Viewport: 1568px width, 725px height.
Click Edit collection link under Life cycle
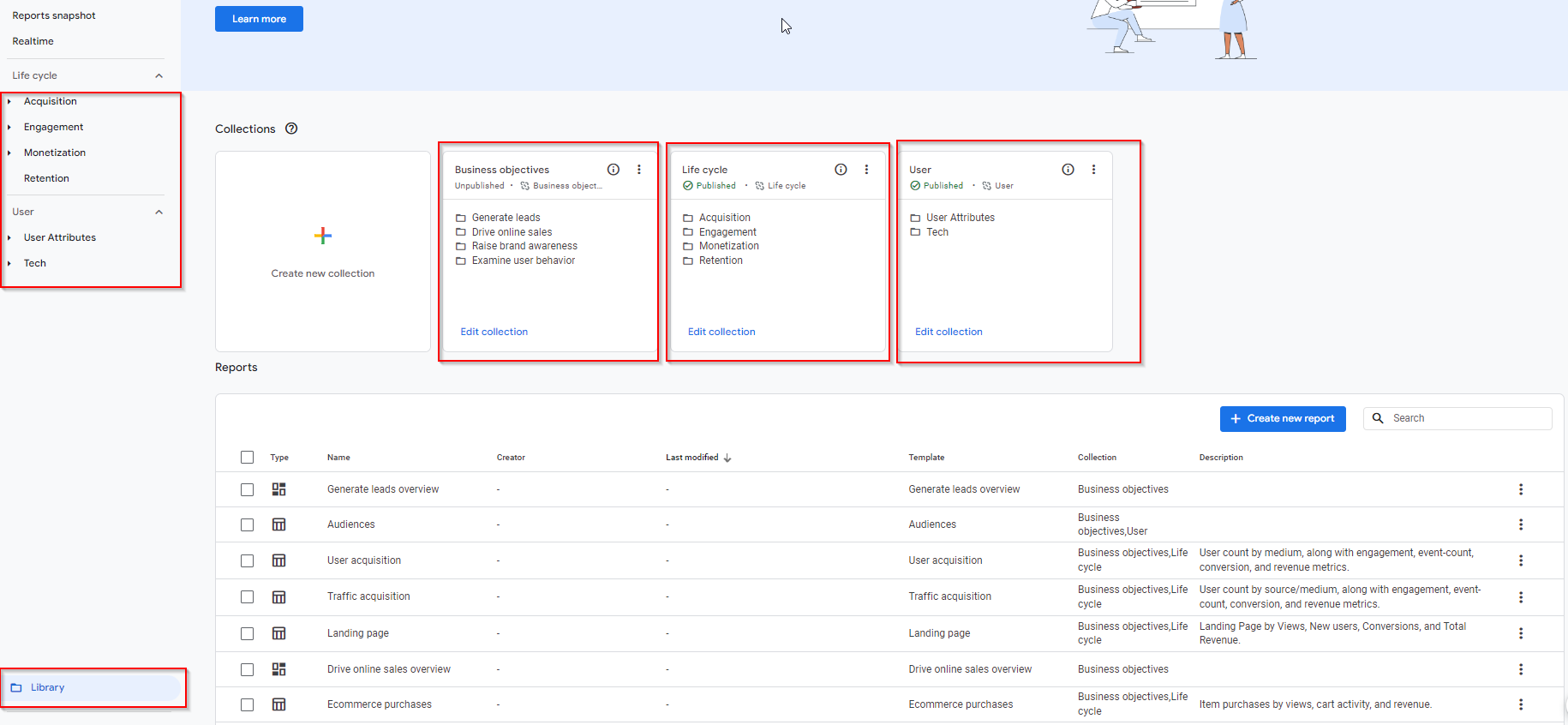coord(721,332)
